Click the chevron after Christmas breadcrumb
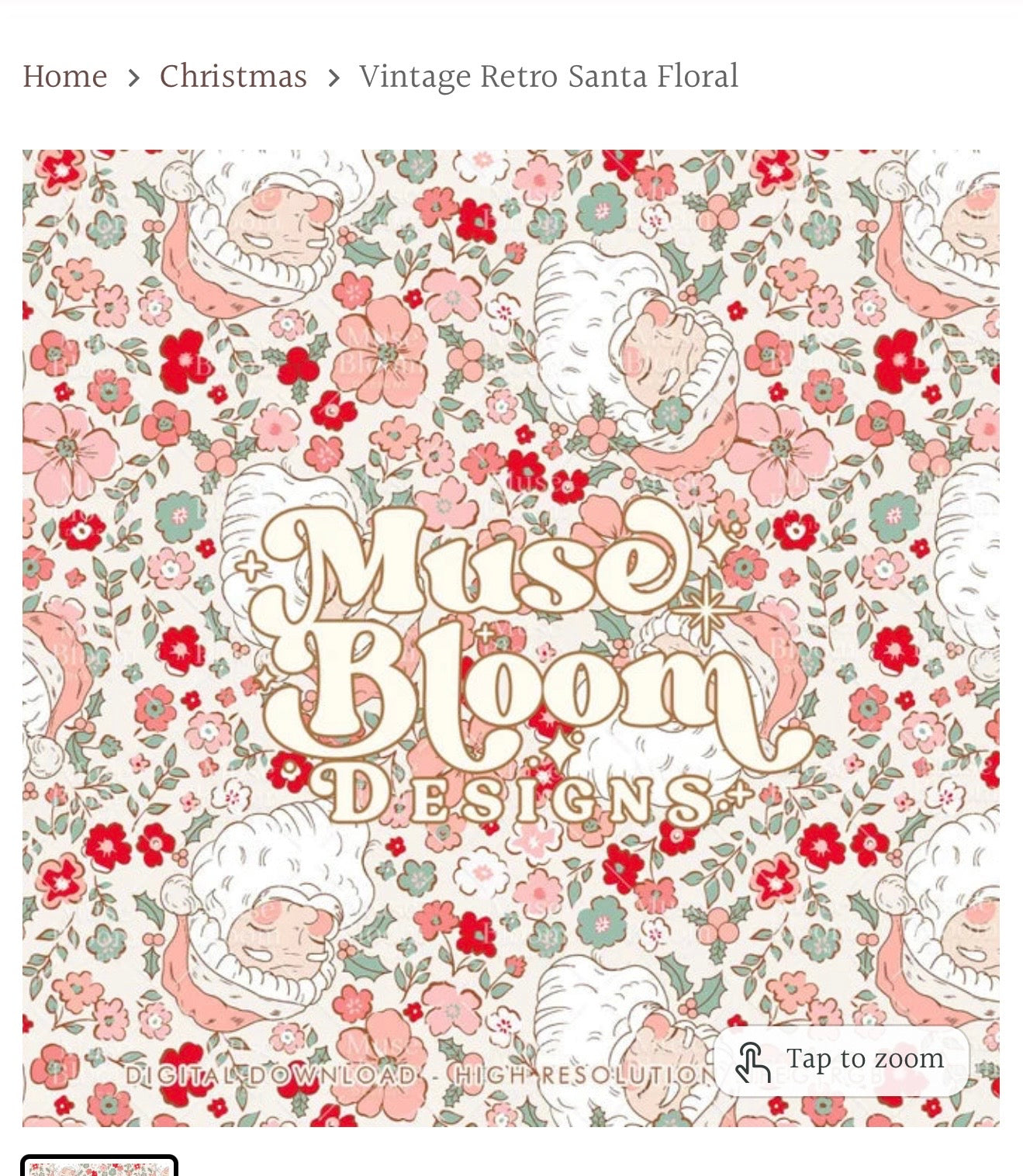The height and width of the screenshot is (1176, 1023). pyautogui.click(x=334, y=78)
